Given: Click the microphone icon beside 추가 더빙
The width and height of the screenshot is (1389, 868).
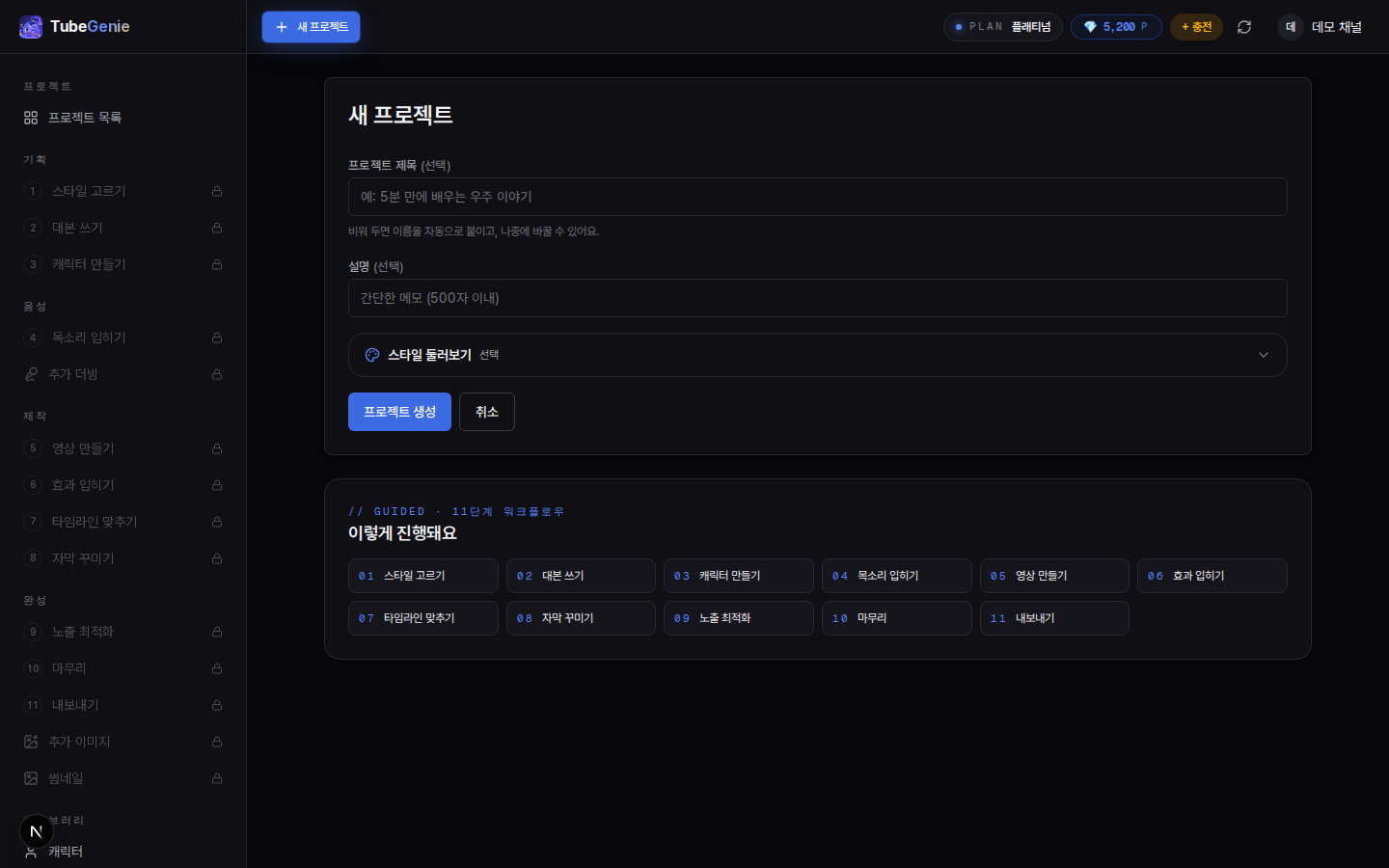Looking at the screenshot, I should pyautogui.click(x=31, y=374).
